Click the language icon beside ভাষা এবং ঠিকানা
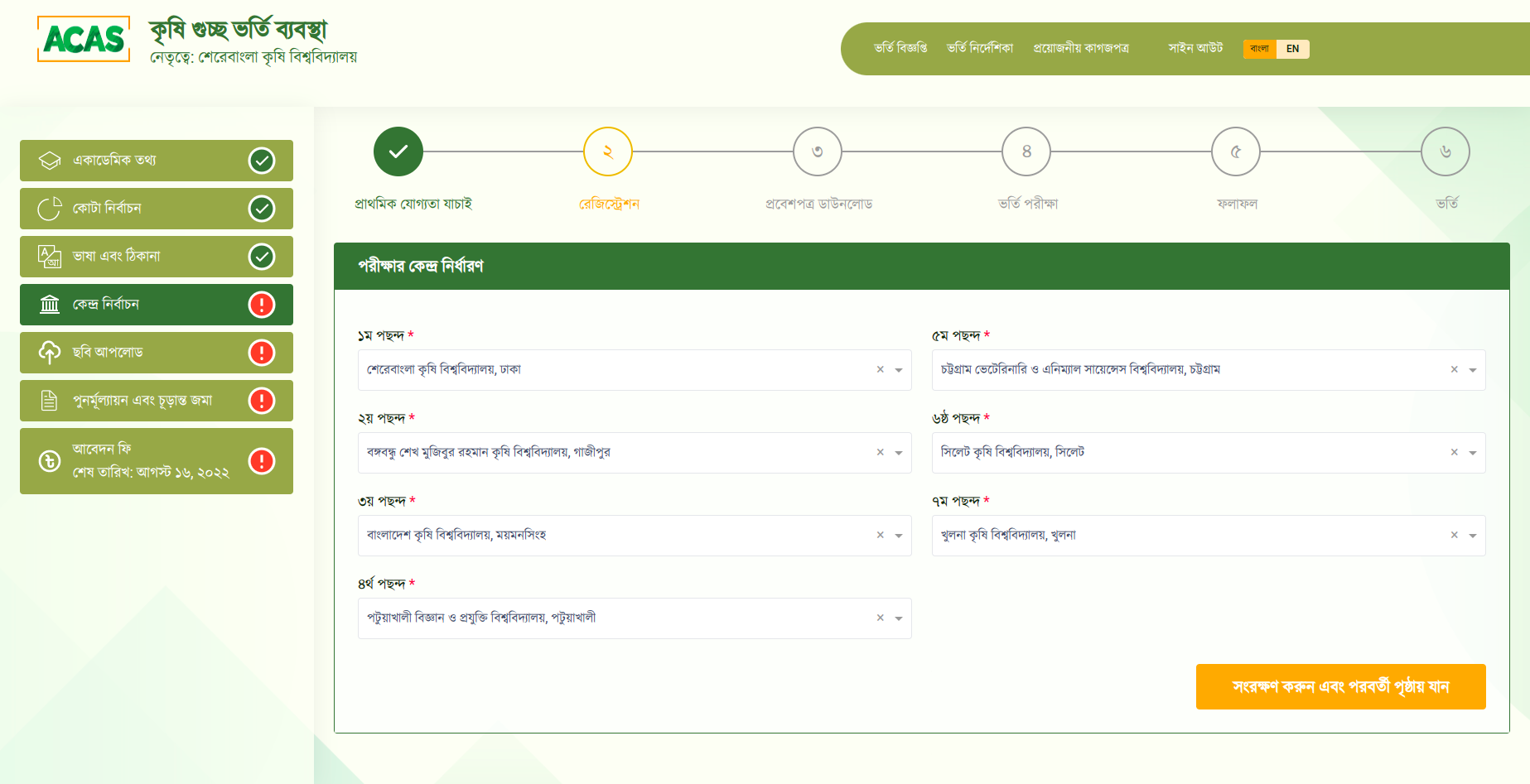The image size is (1530, 784). pyautogui.click(x=50, y=257)
